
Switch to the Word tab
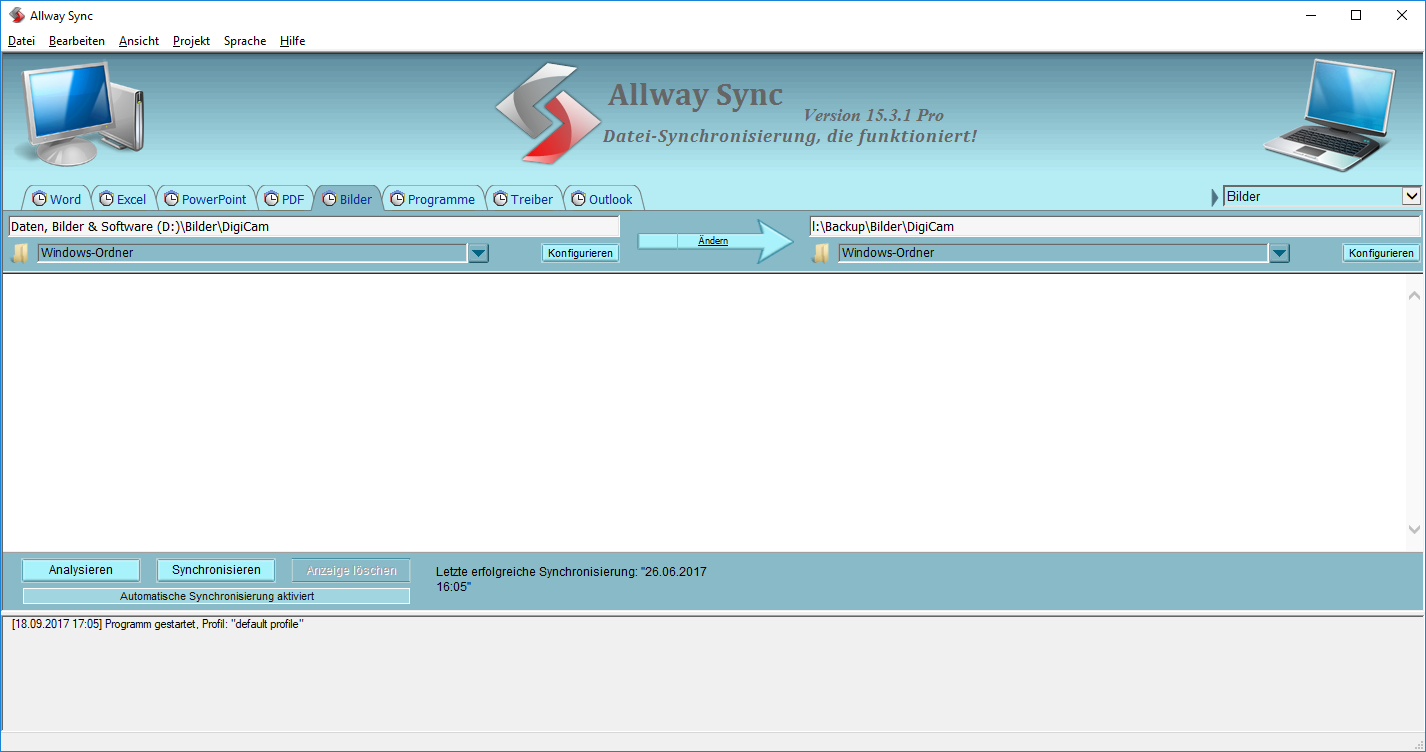[56, 199]
